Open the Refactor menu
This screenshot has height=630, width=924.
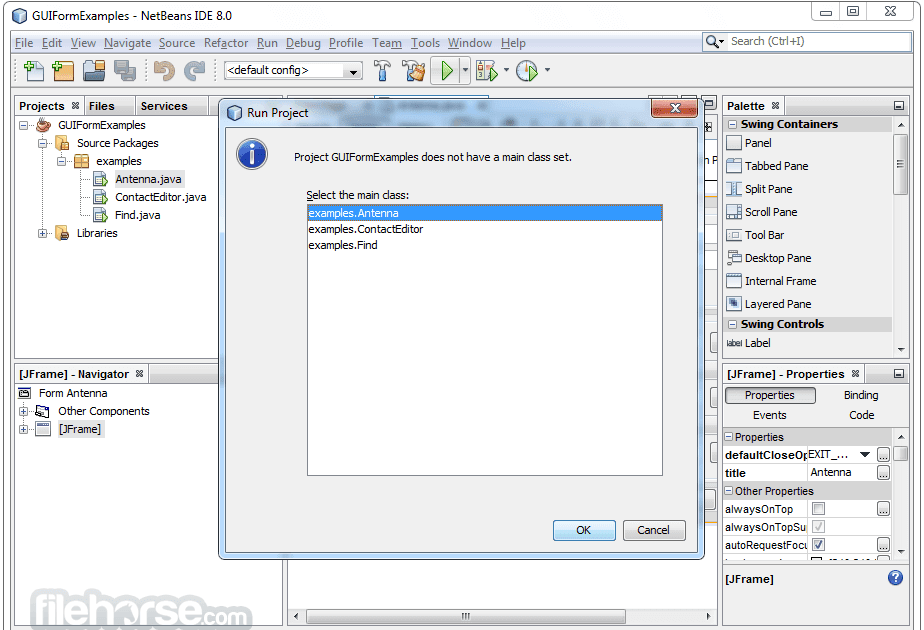[x=226, y=43]
